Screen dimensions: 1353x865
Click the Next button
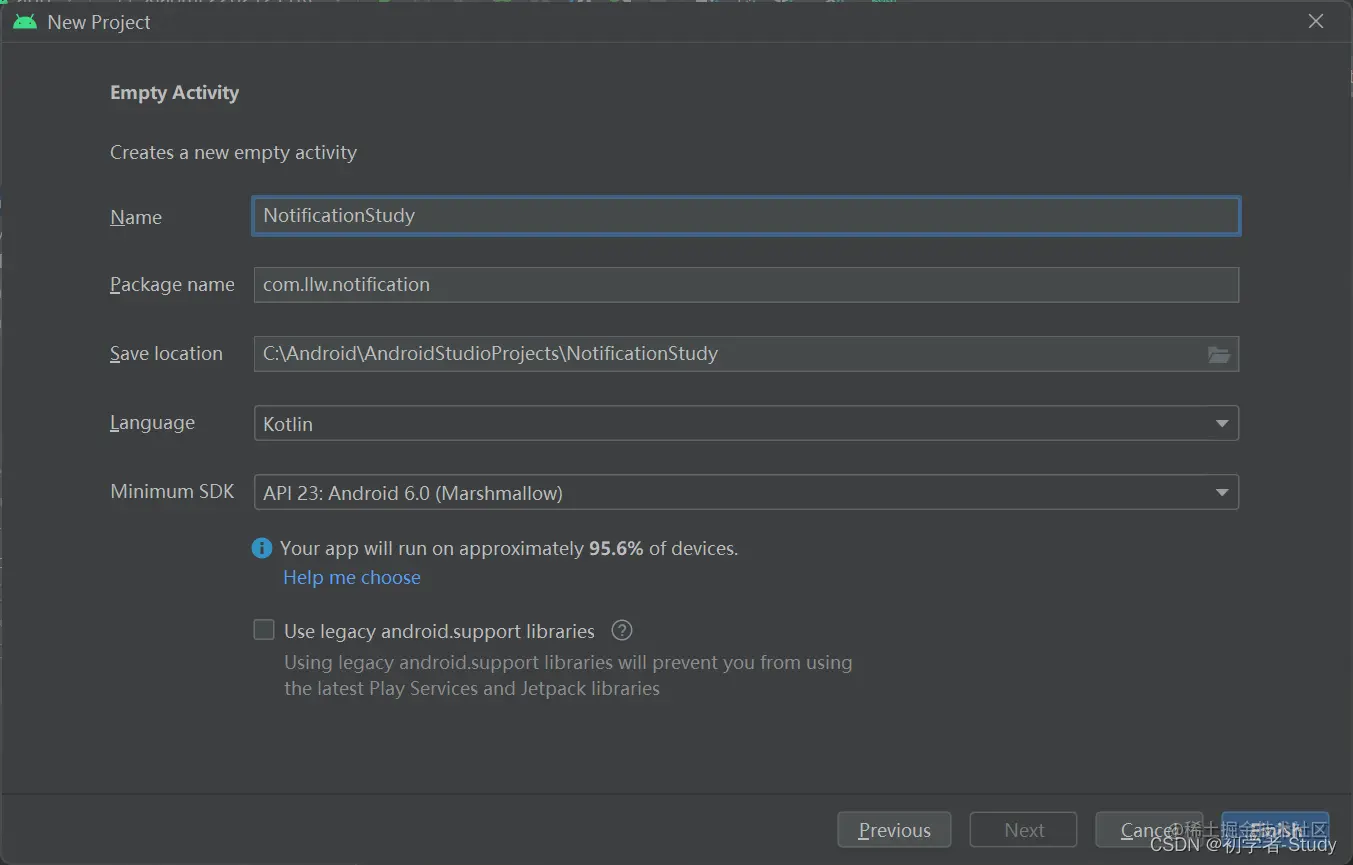pyautogui.click(x=1024, y=830)
